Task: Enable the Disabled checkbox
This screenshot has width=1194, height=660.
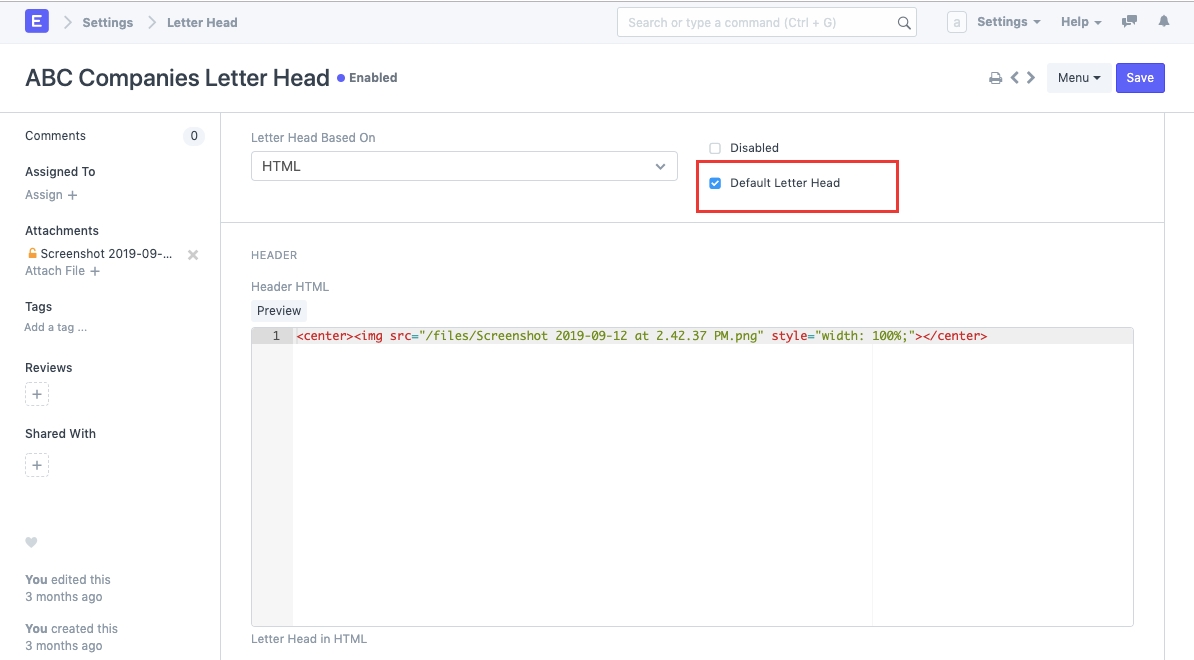Action: [715, 148]
